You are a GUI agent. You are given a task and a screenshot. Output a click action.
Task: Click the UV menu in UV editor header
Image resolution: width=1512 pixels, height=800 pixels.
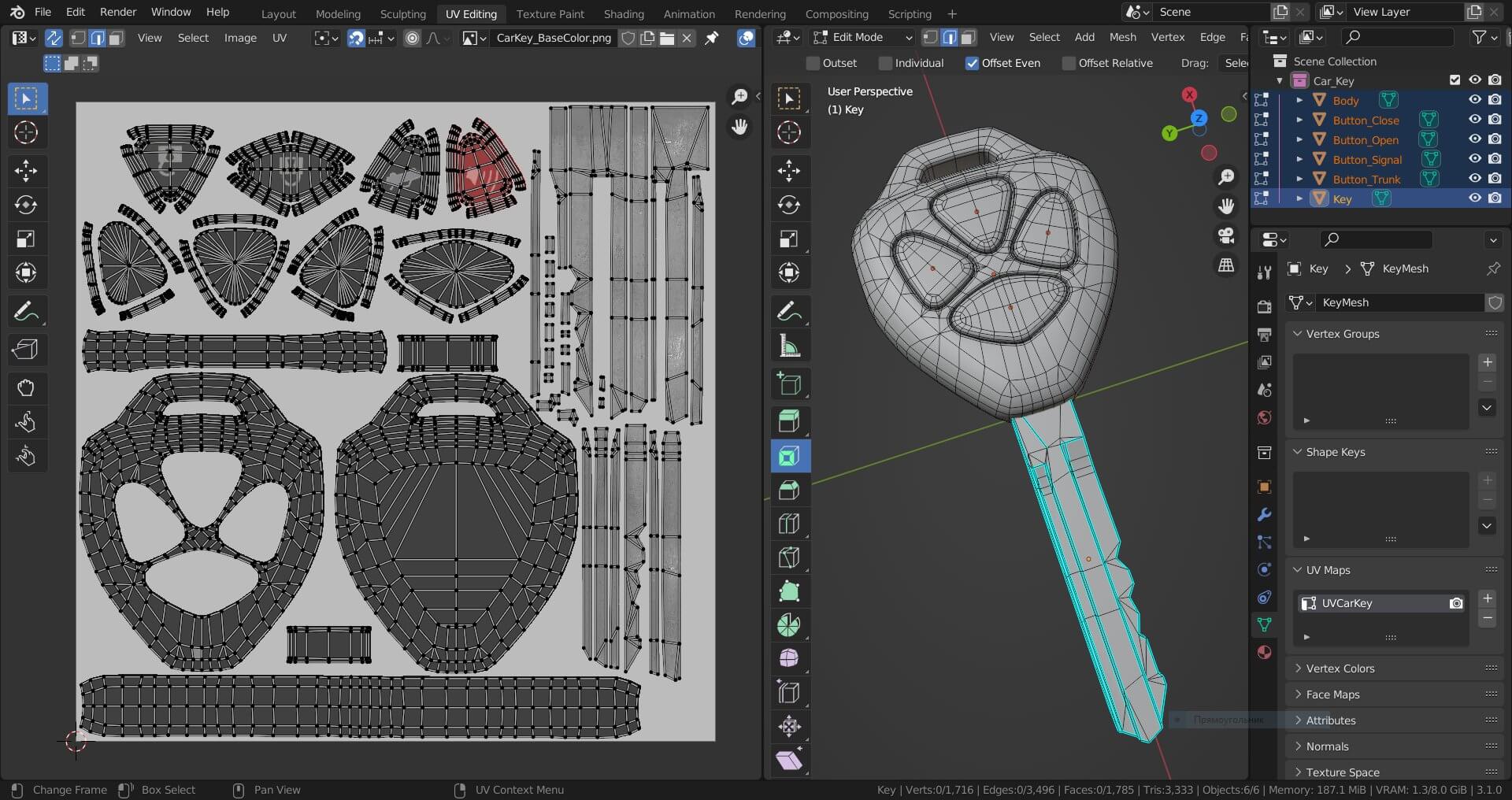279,38
